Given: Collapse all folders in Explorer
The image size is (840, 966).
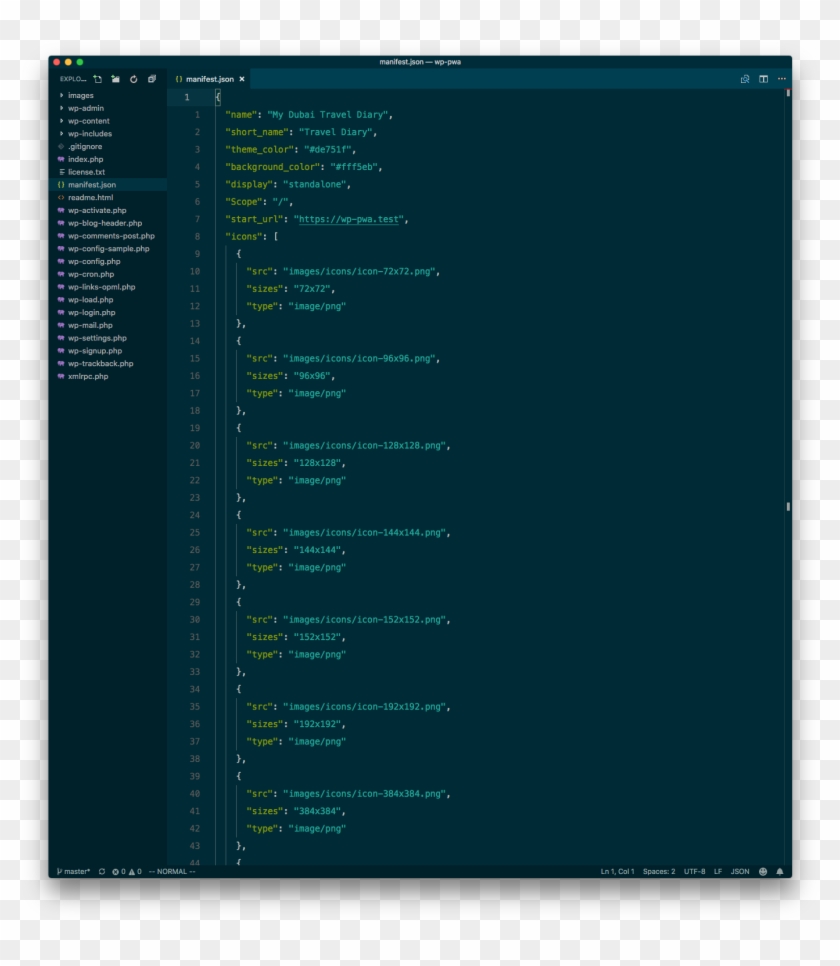Looking at the screenshot, I should coord(152,79).
